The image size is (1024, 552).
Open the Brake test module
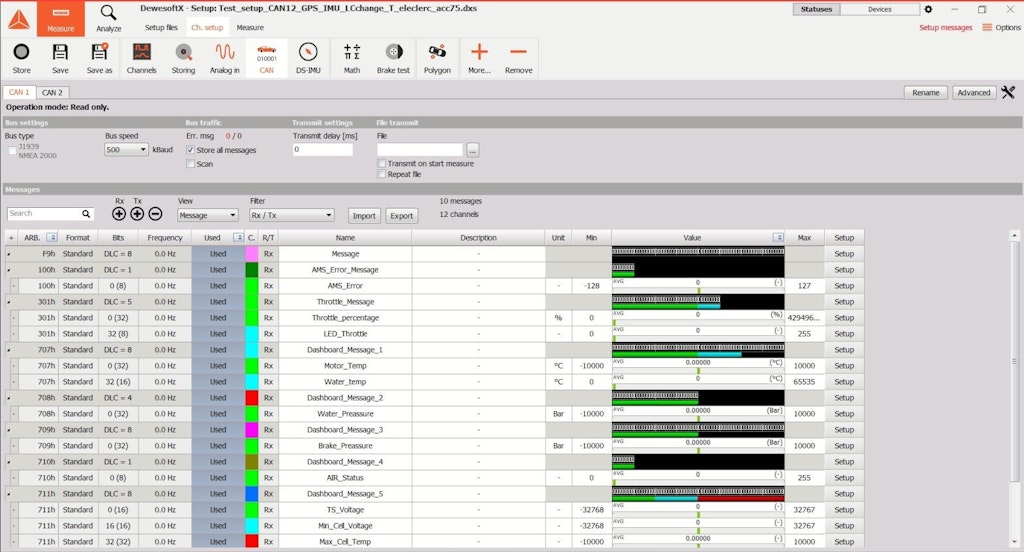point(393,58)
